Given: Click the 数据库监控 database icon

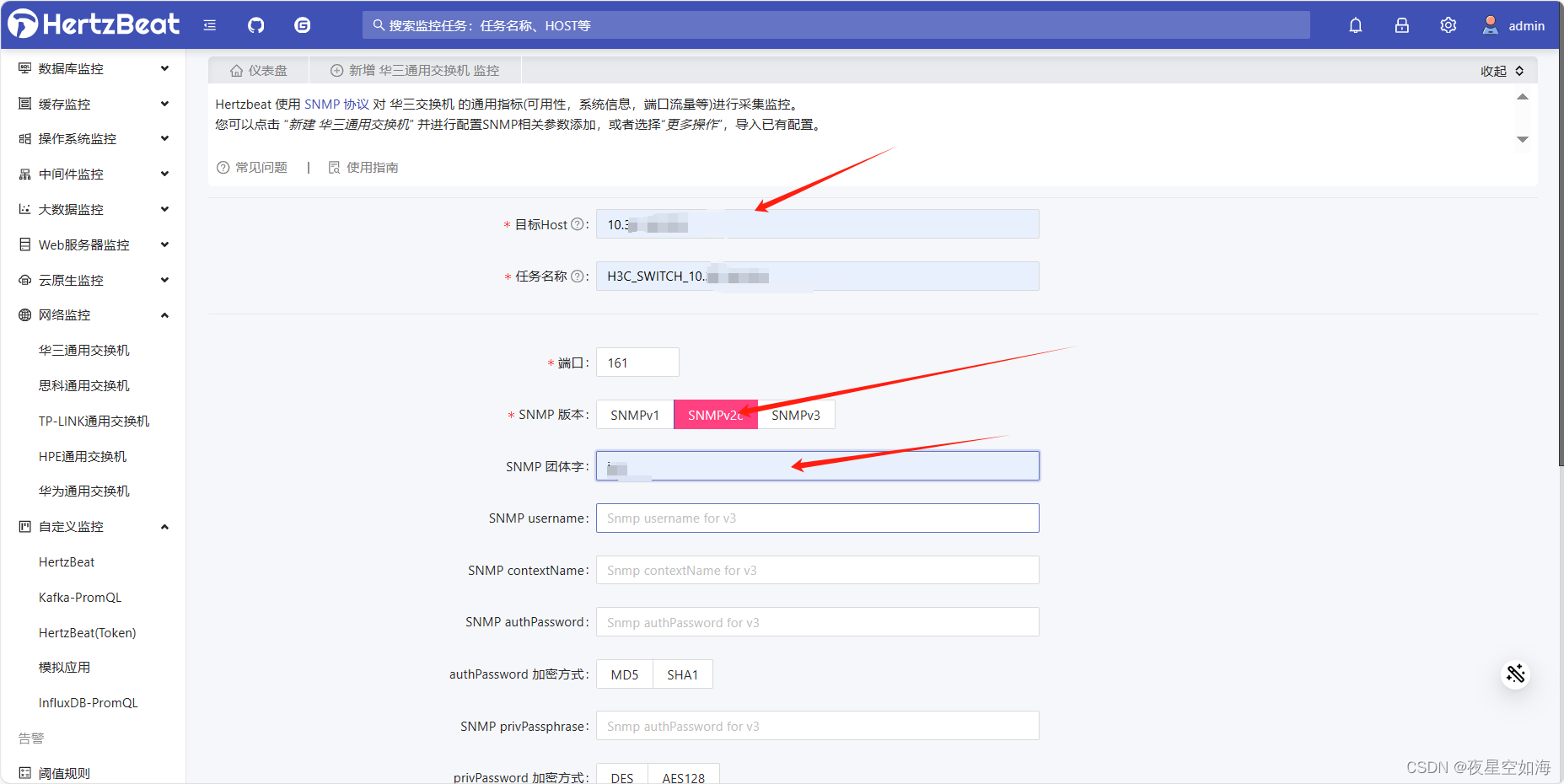Looking at the screenshot, I should coord(24,68).
